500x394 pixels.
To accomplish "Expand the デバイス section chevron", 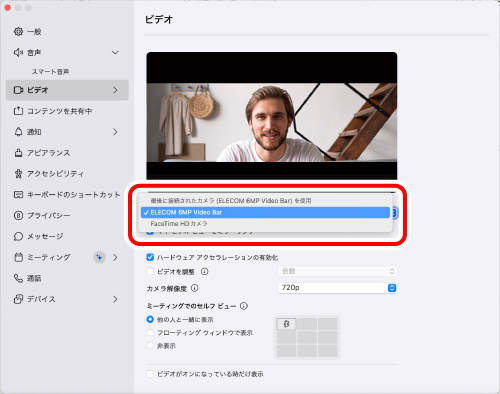I will click(115, 299).
